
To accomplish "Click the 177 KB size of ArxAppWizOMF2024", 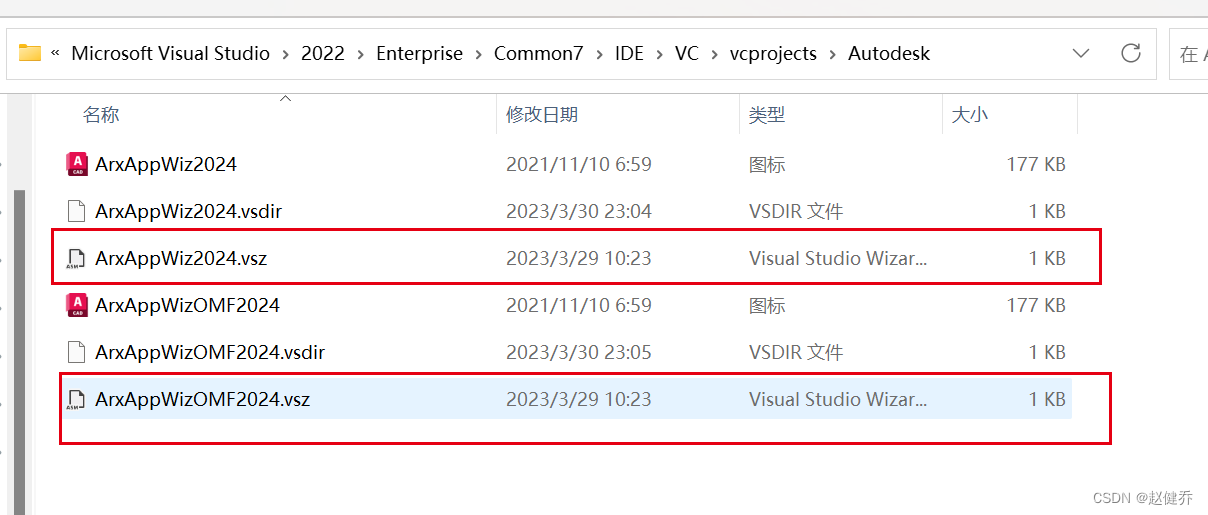I will (1036, 305).
